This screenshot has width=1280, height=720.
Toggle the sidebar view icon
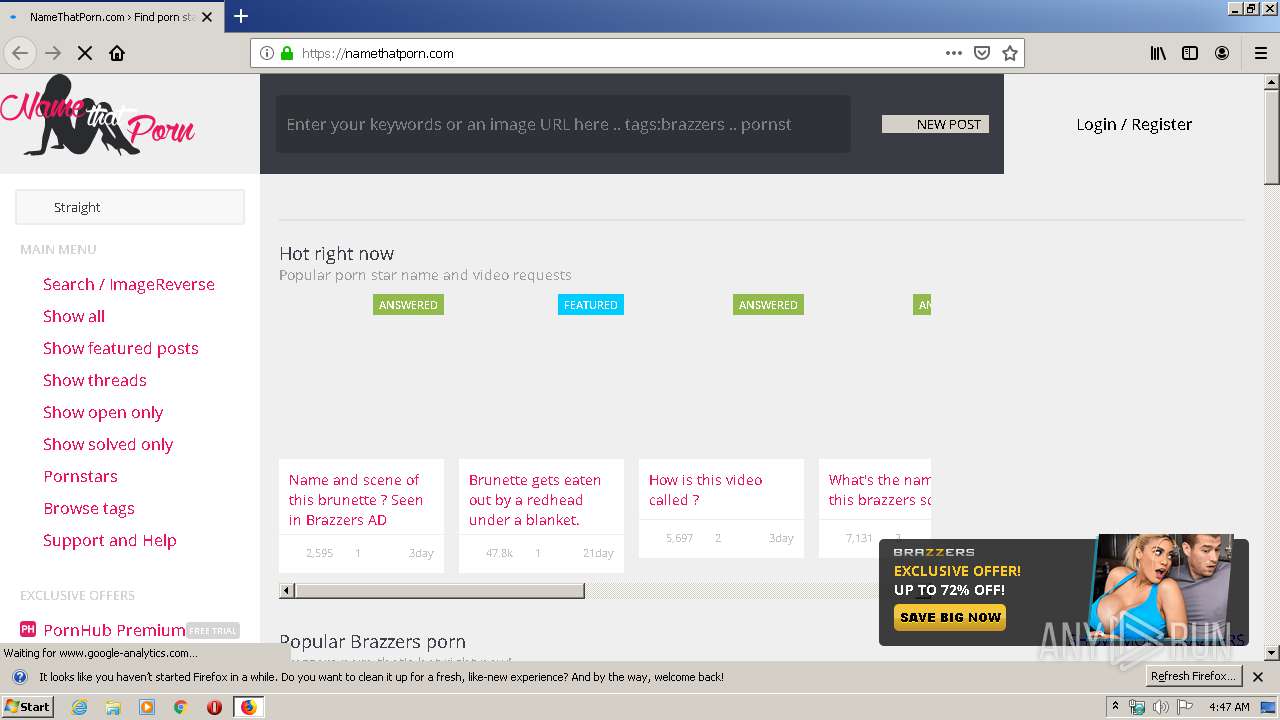click(x=1190, y=53)
